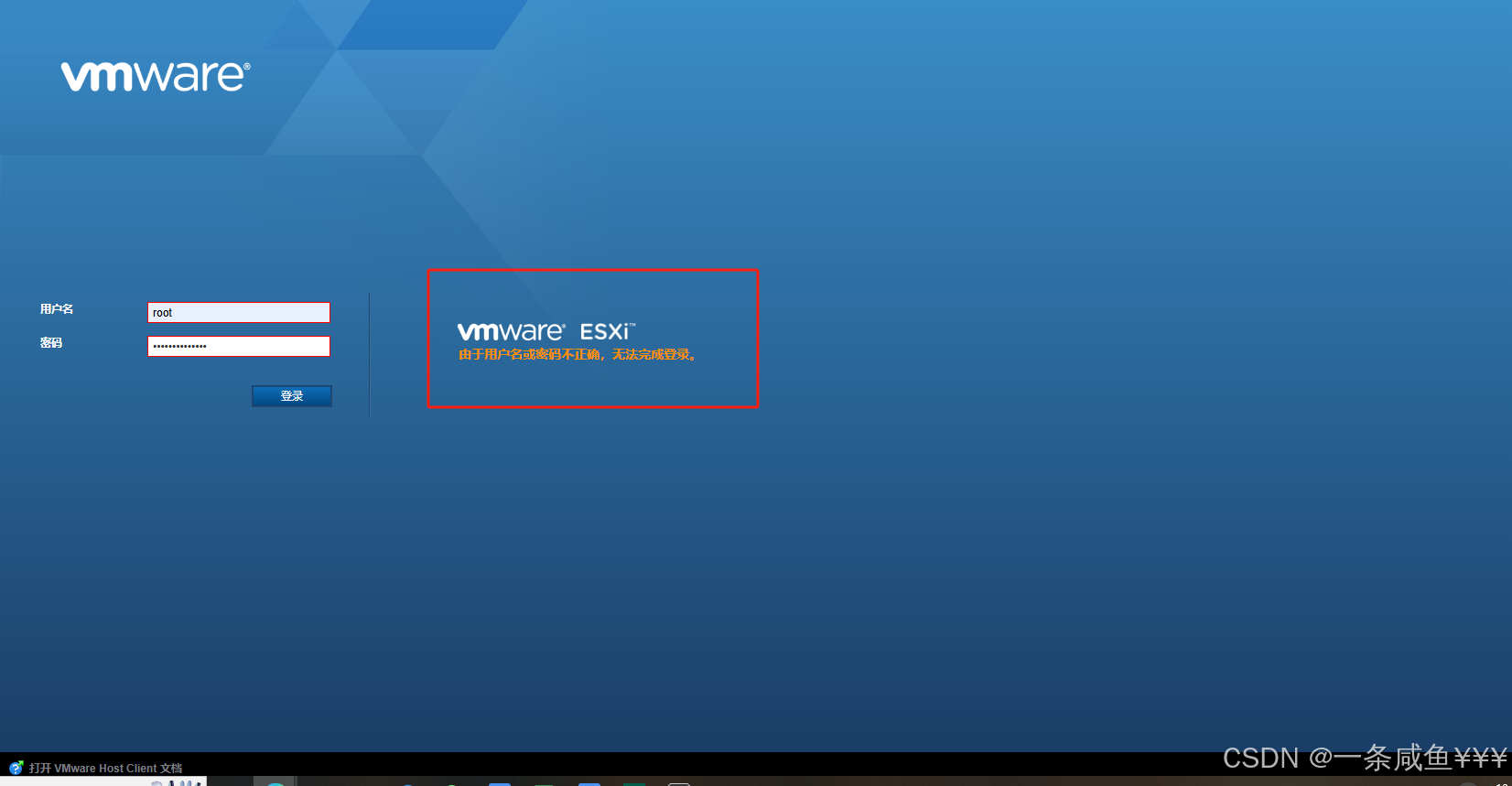Click the large vmware logo in the header
Viewport: 1512px width, 786px height.
156,76
